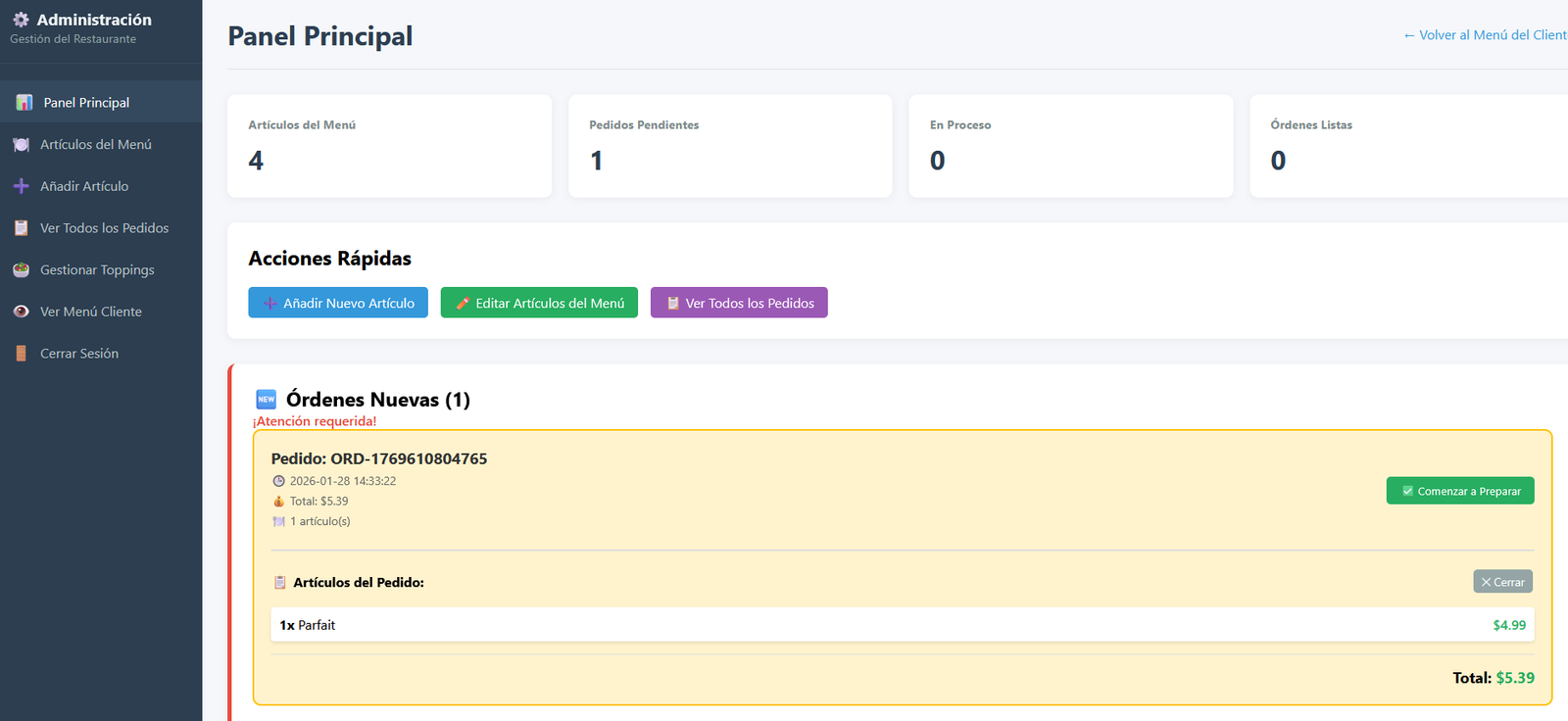This screenshot has width=1568, height=721.
Task: Click the timestamp 2026-01-28 14:33:22
Action: [x=343, y=481]
